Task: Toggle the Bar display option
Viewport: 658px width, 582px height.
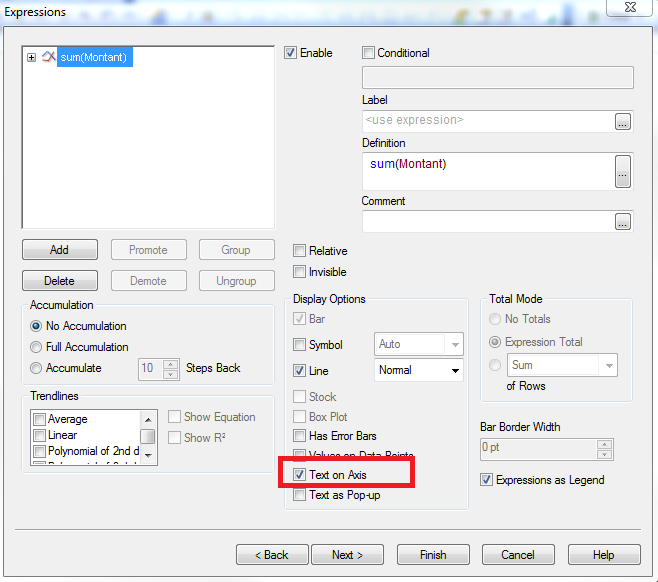Action: (299, 319)
